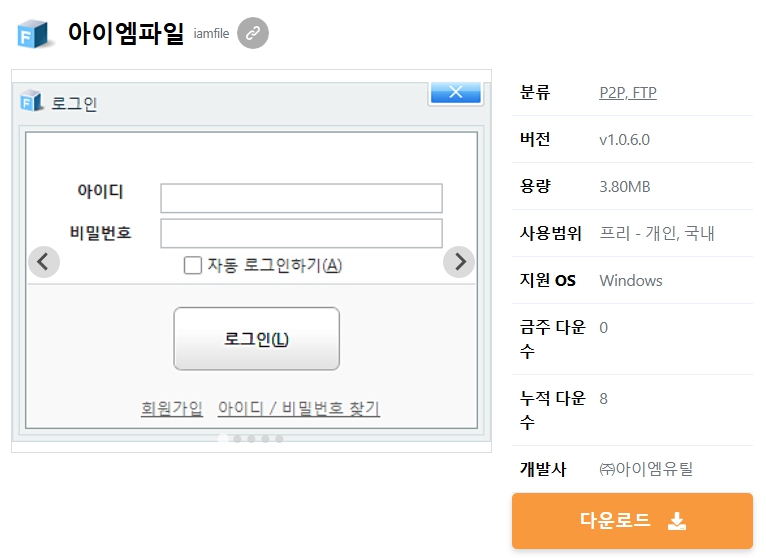The image size is (766, 558).
Task: Show next screenshot with right arrow
Action: pos(459,262)
